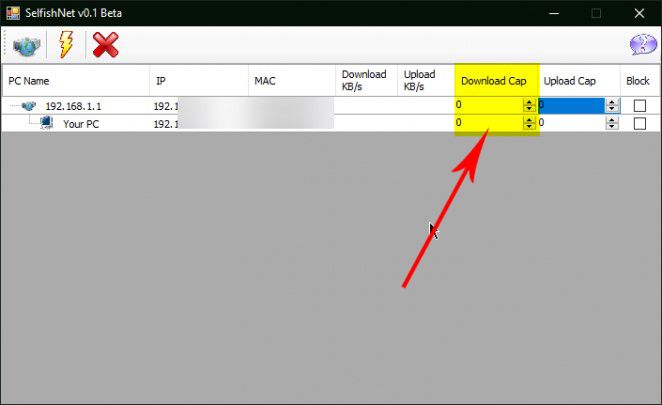662x405 pixels.
Task: Open the help speech bubble icon
Action: coord(643,44)
